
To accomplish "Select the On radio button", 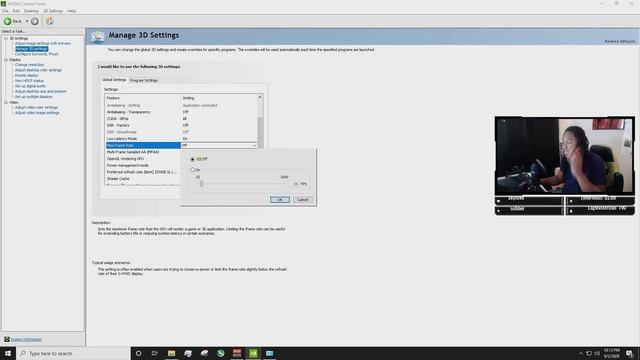I will [192, 170].
